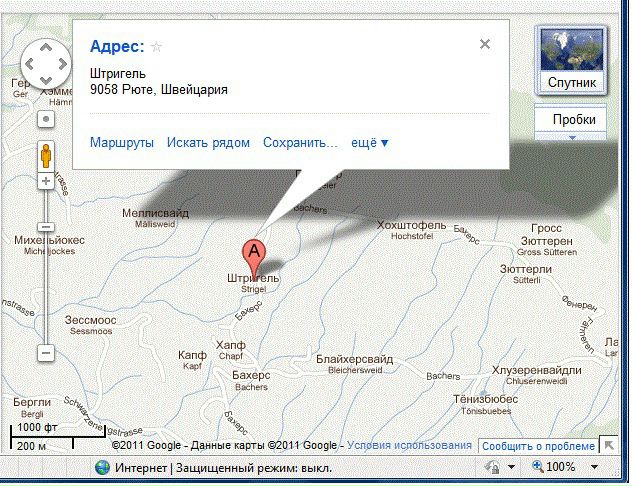This screenshot has height=486, width=632.
Task: Pan the map left with the west arrow
Action: (29, 64)
